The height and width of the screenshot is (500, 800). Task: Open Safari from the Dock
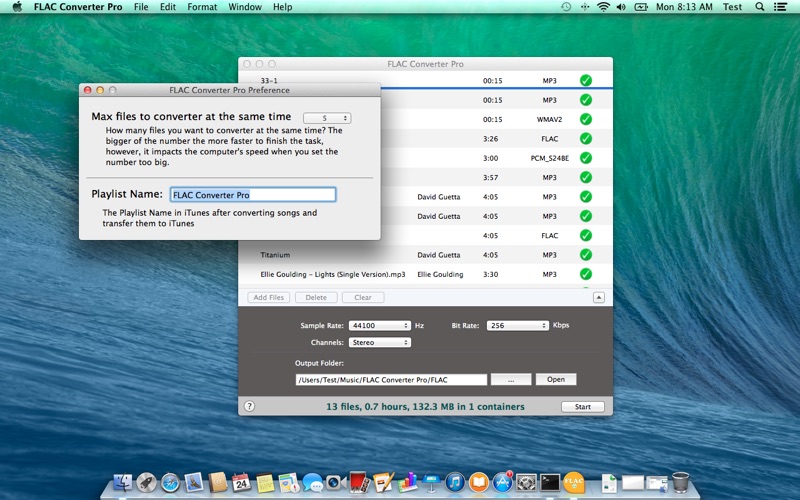coord(170,482)
